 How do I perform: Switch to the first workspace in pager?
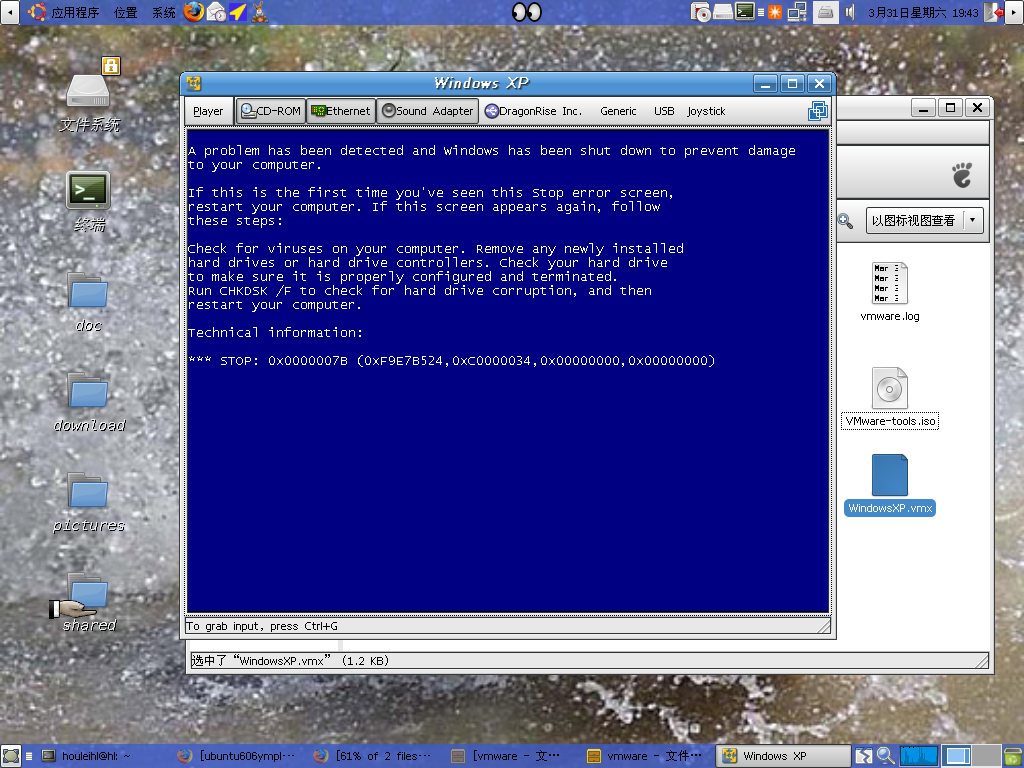pyautogui.click(x=958, y=756)
